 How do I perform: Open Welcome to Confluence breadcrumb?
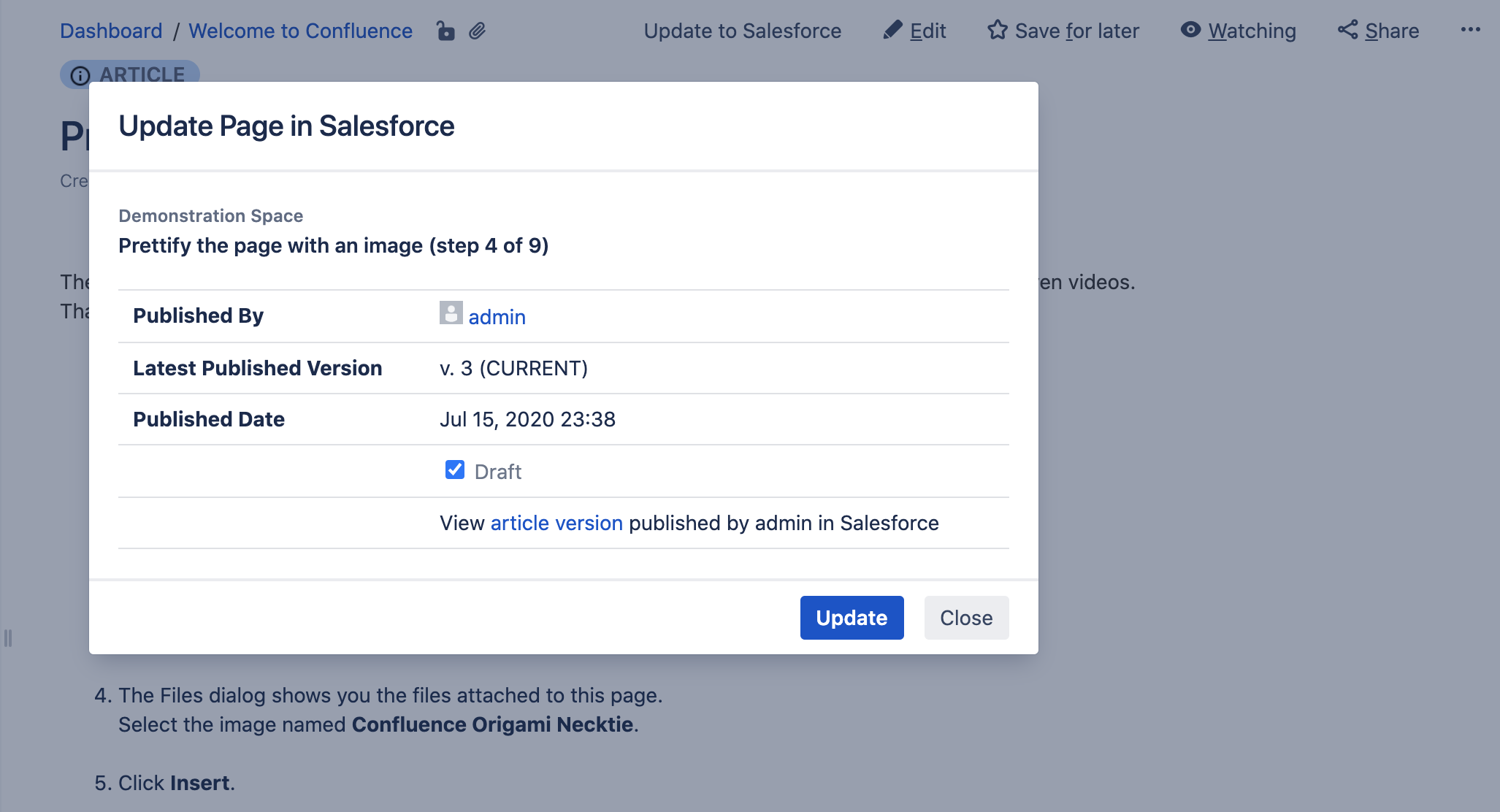(x=300, y=31)
